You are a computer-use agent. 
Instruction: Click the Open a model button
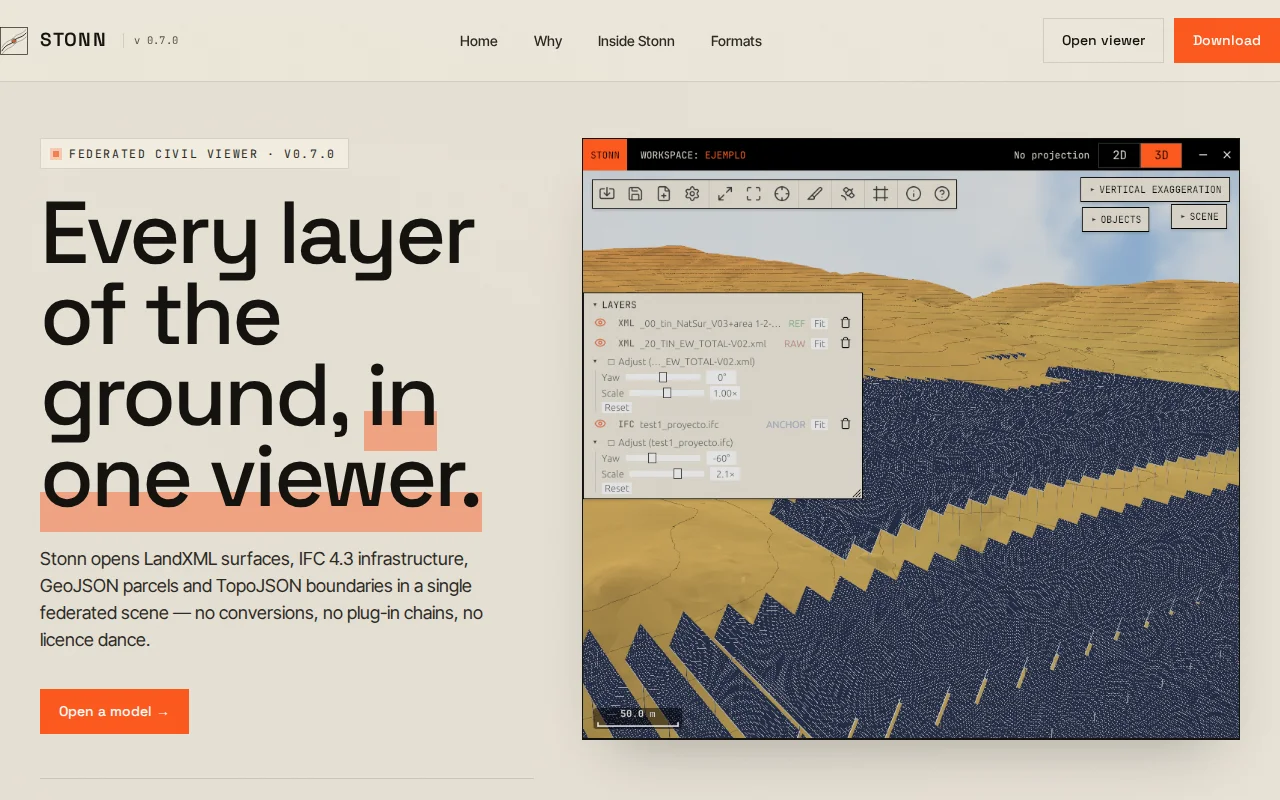click(114, 711)
